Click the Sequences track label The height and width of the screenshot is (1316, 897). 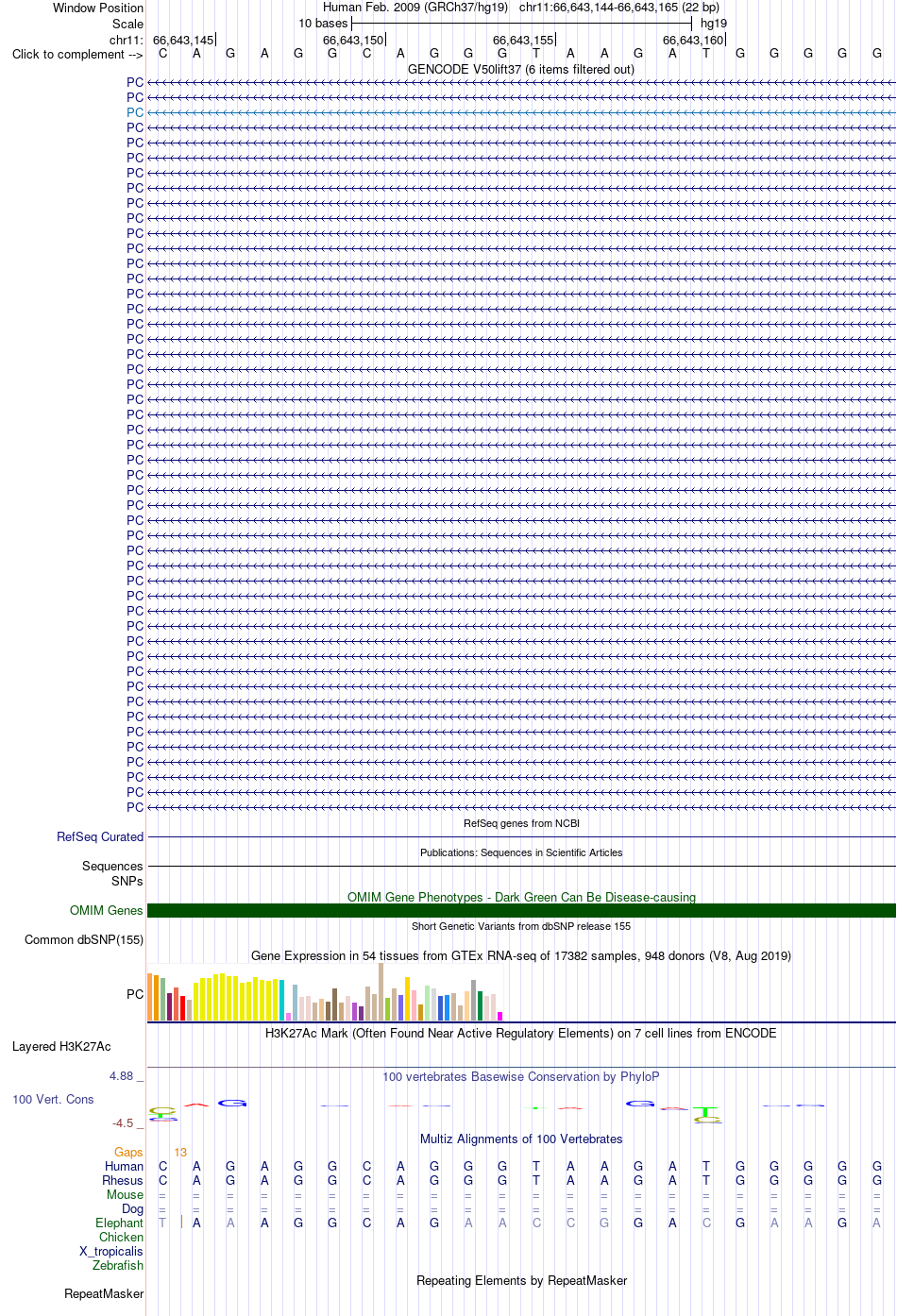(x=112, y=866)
